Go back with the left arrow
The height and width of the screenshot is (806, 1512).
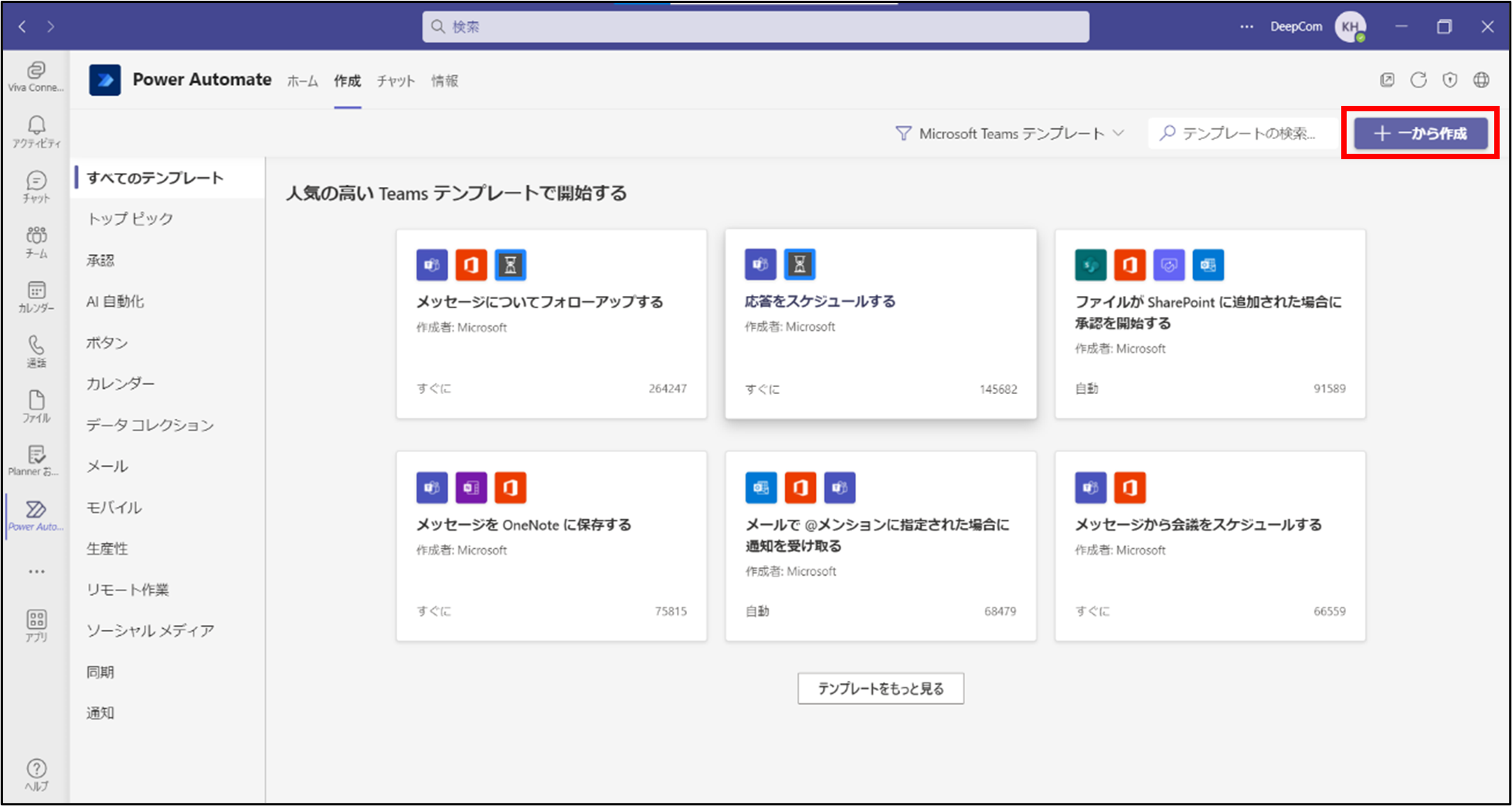(x=22, y=26)
